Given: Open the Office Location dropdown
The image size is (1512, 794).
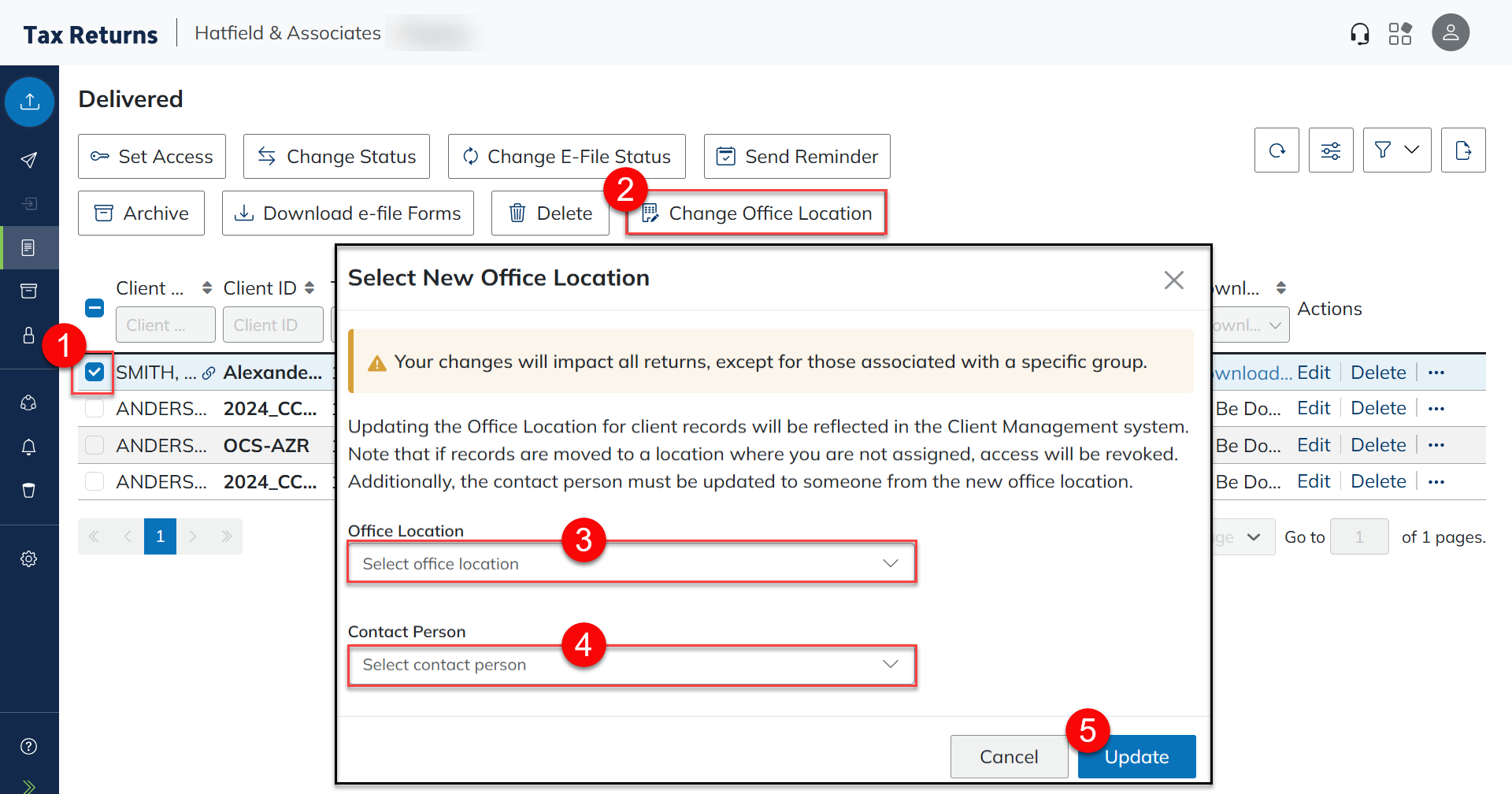Looking at the screenshot, I should [x=631, y=563].
